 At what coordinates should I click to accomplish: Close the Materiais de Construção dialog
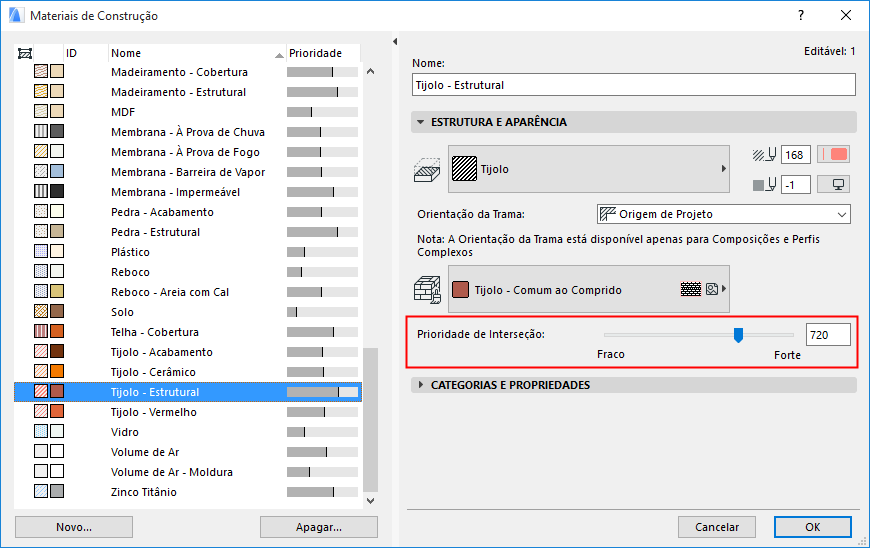[846, 16]
